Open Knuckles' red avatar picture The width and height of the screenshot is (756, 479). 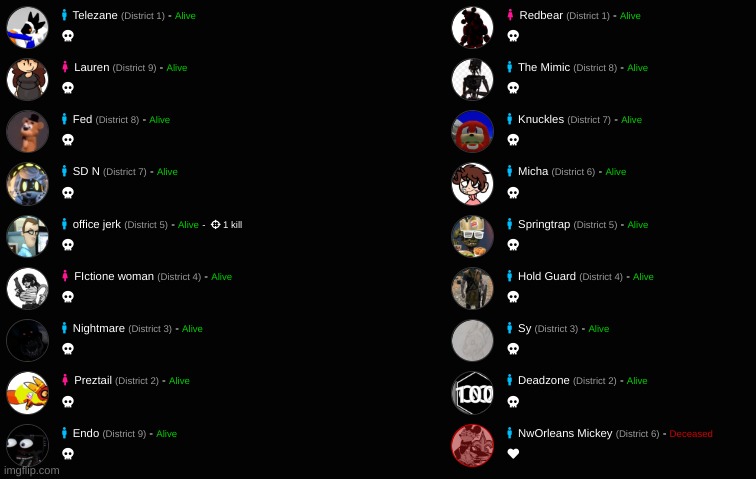coord(472,131)
